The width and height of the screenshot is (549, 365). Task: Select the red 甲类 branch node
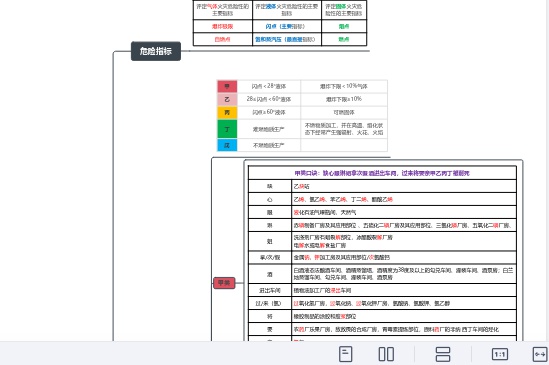click(x=224, y=283)
